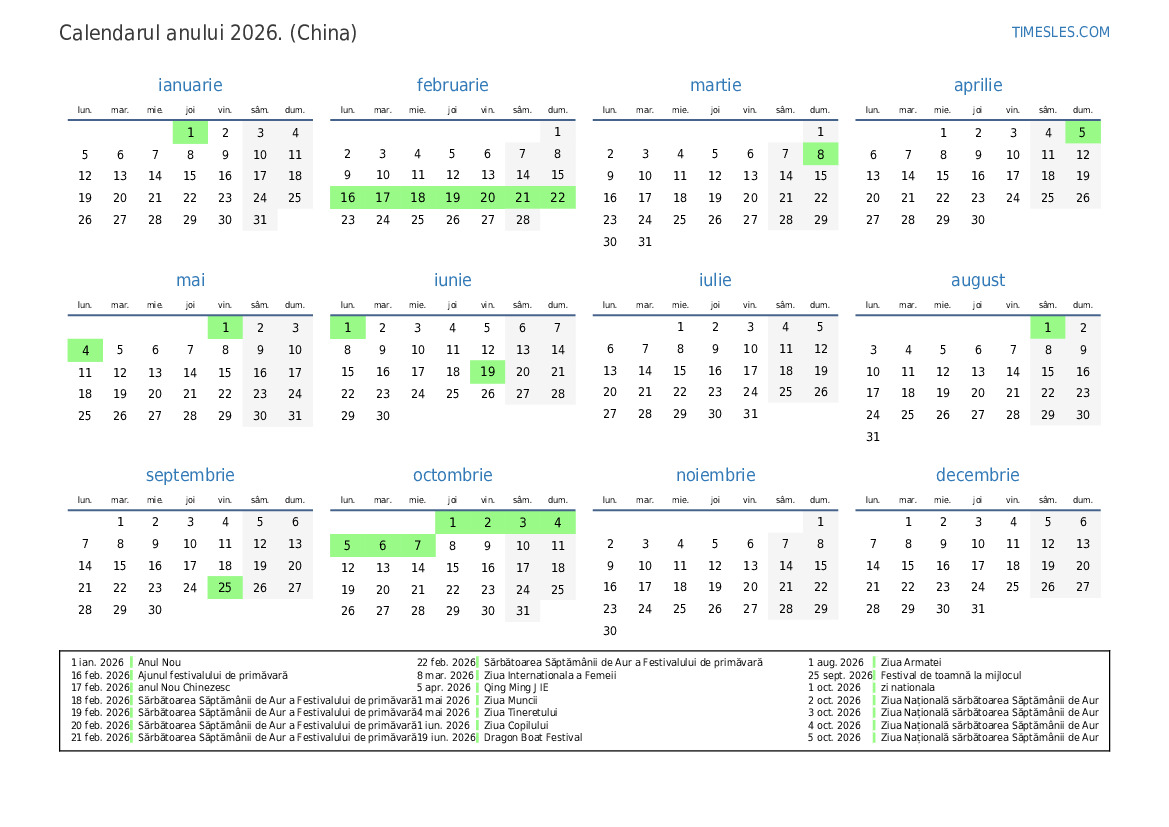Click the title "Calendarul anului 2026. (China)"
1169x827 pixels.
pos(208,33)
